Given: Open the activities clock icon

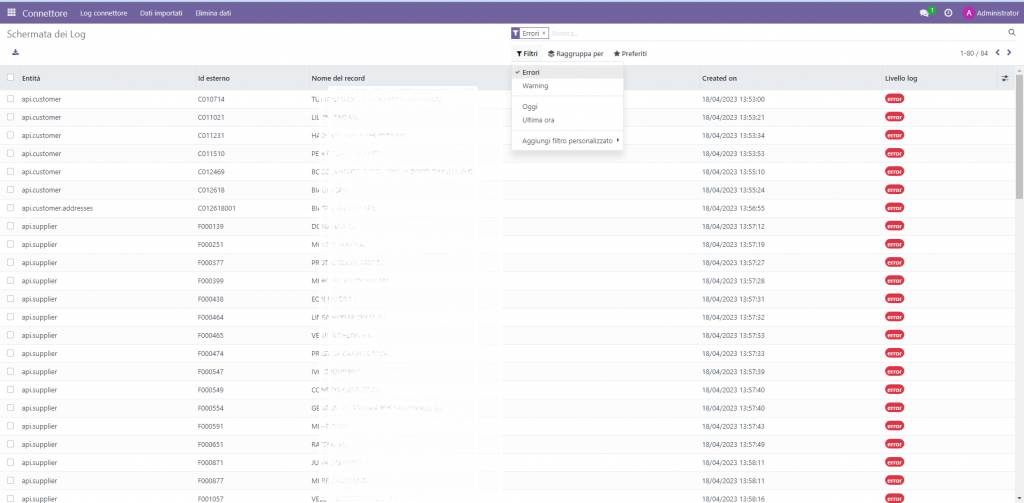Looking at the screenshot, I should (948, 13).
